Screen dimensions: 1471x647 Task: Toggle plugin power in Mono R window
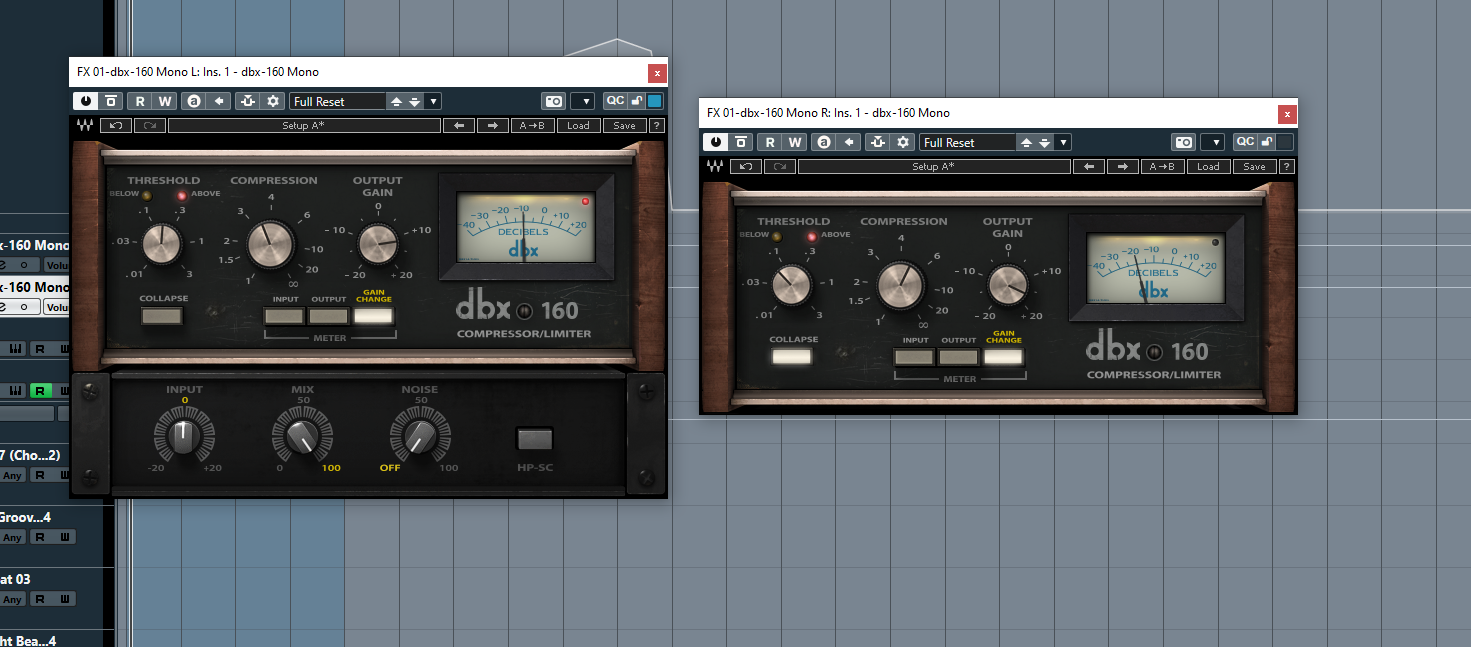coord(716,142)
